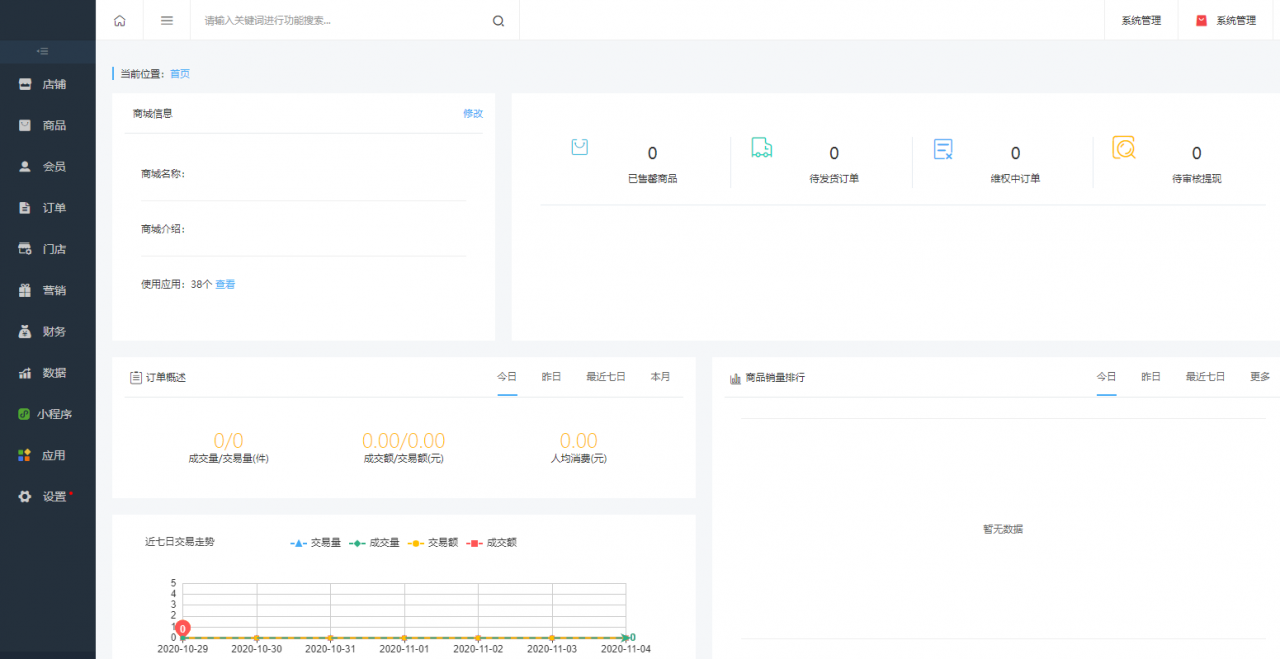Image resolution: width=1280 pixels, height=659 pixels.
Task: Click 暂无数据 text
Action: pos(1003,529)
